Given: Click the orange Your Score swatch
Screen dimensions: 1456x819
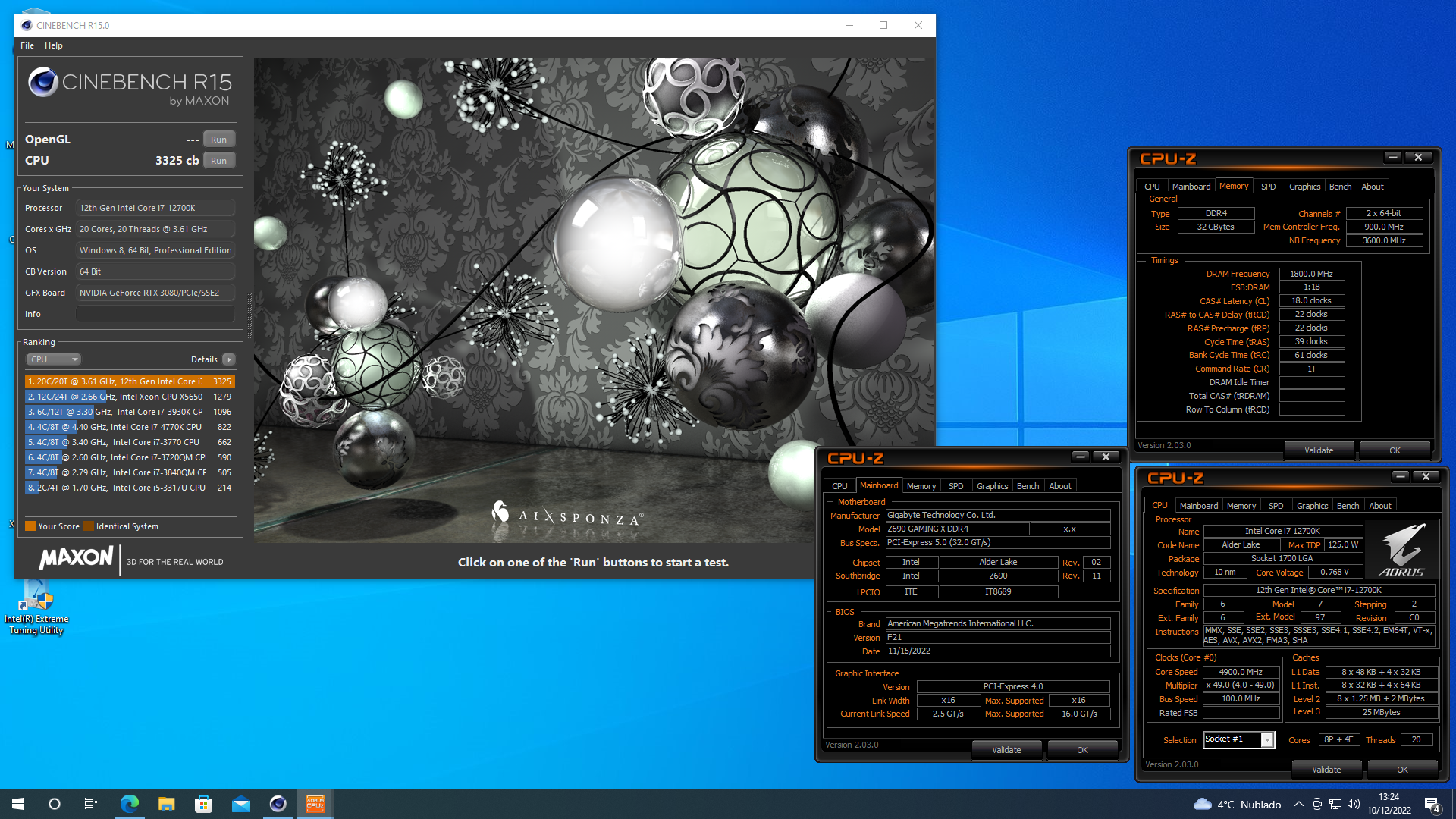Looking at the screenshot, I should (x=30, y=526).
